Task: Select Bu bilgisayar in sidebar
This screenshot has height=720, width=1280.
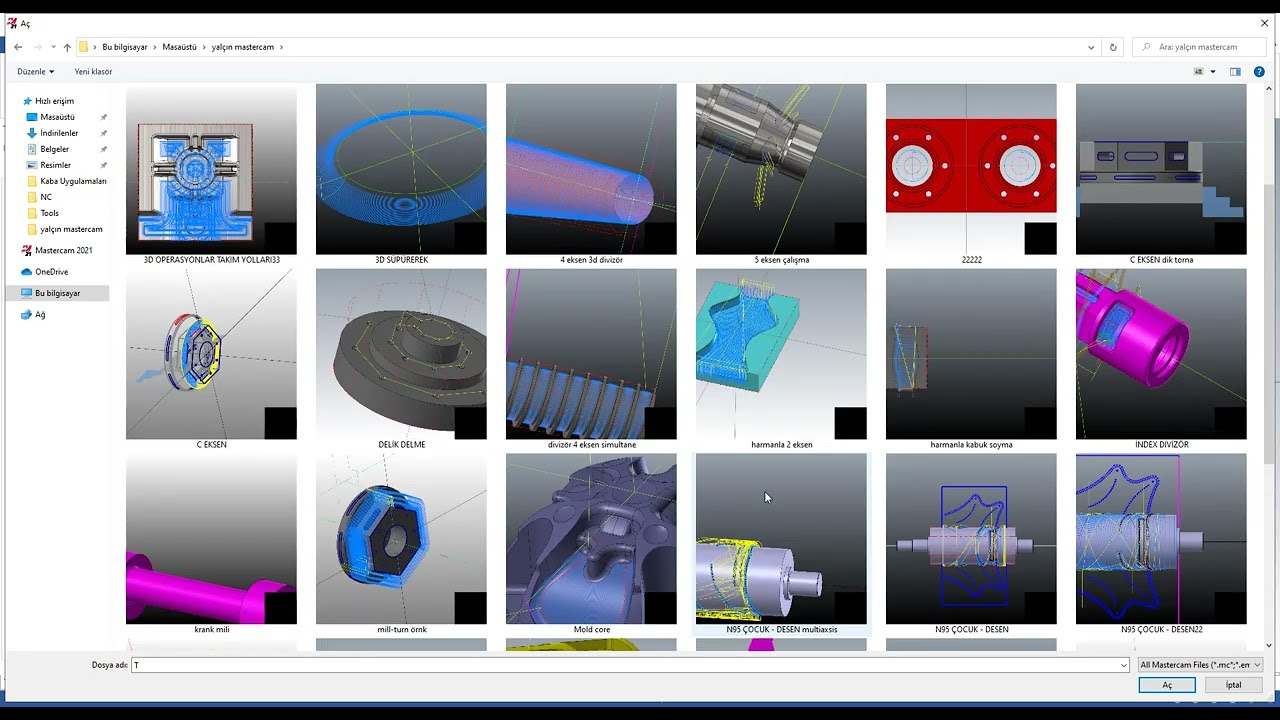Action: coord(57,293)
